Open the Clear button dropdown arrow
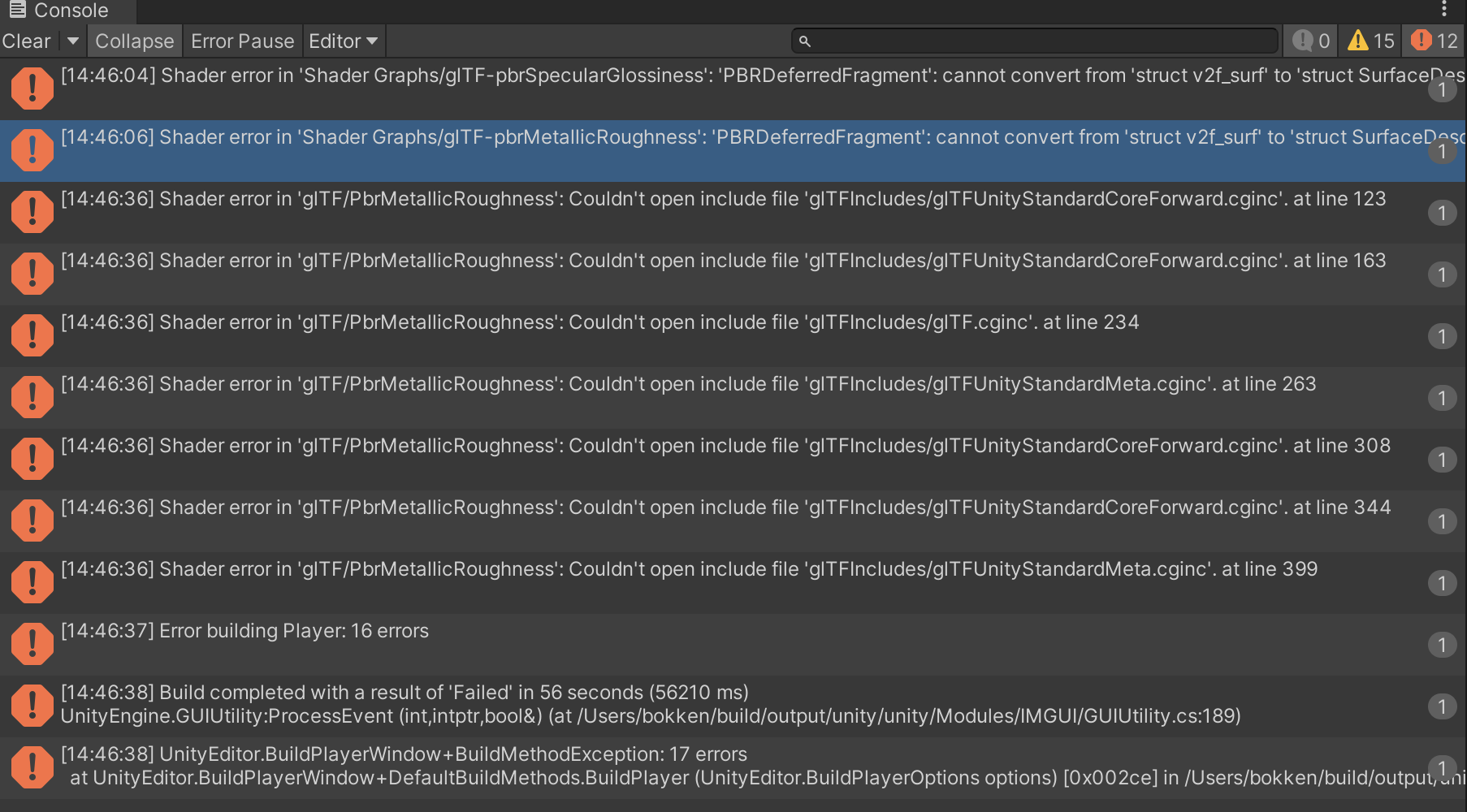 [72, 41]
